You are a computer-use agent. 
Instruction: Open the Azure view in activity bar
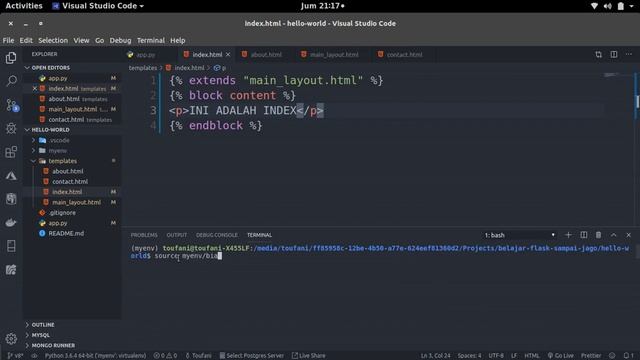pos(11,176)
